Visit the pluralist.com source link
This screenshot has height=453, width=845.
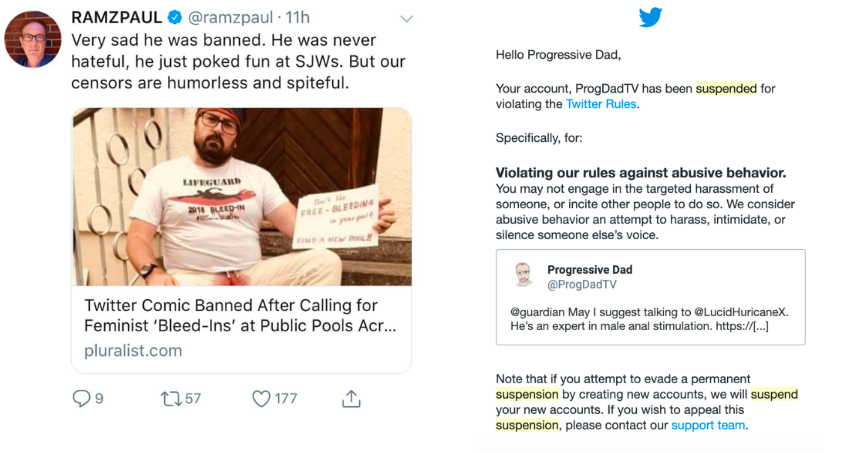(133, 350)
